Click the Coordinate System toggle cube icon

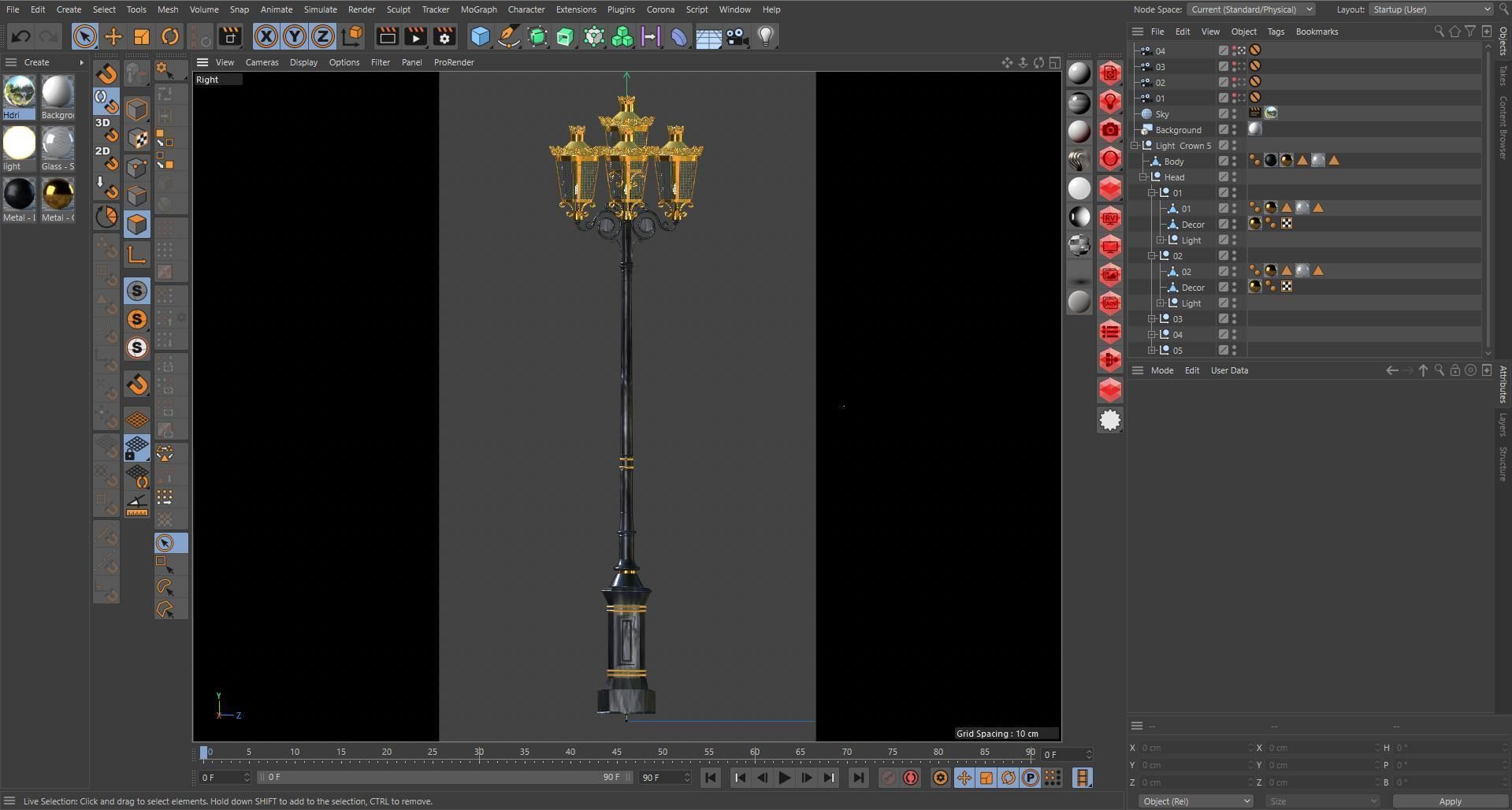coord(353,36)
